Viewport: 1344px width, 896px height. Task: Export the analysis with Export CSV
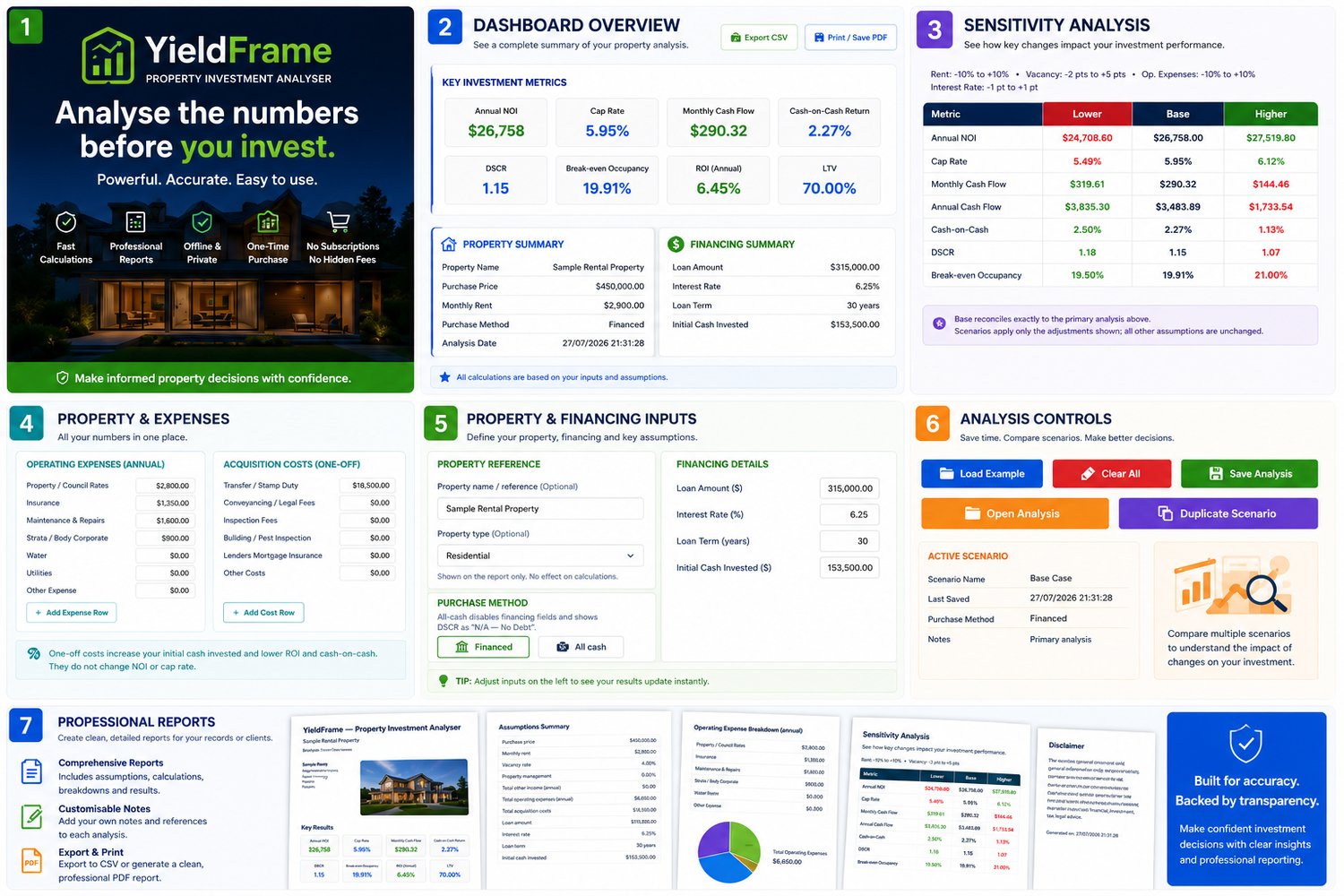point(759,38)
